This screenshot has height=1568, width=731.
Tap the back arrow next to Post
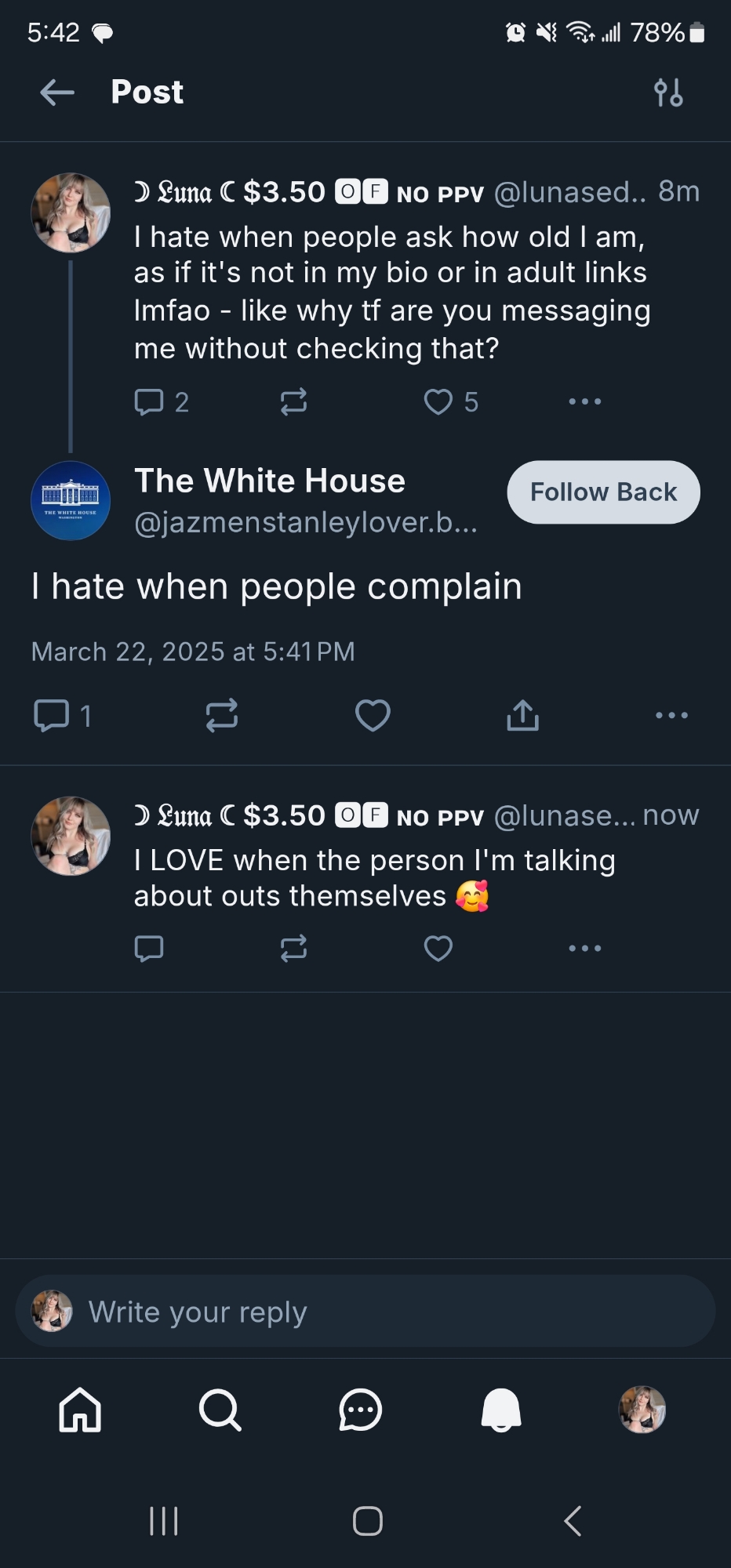tap(57, 93)
